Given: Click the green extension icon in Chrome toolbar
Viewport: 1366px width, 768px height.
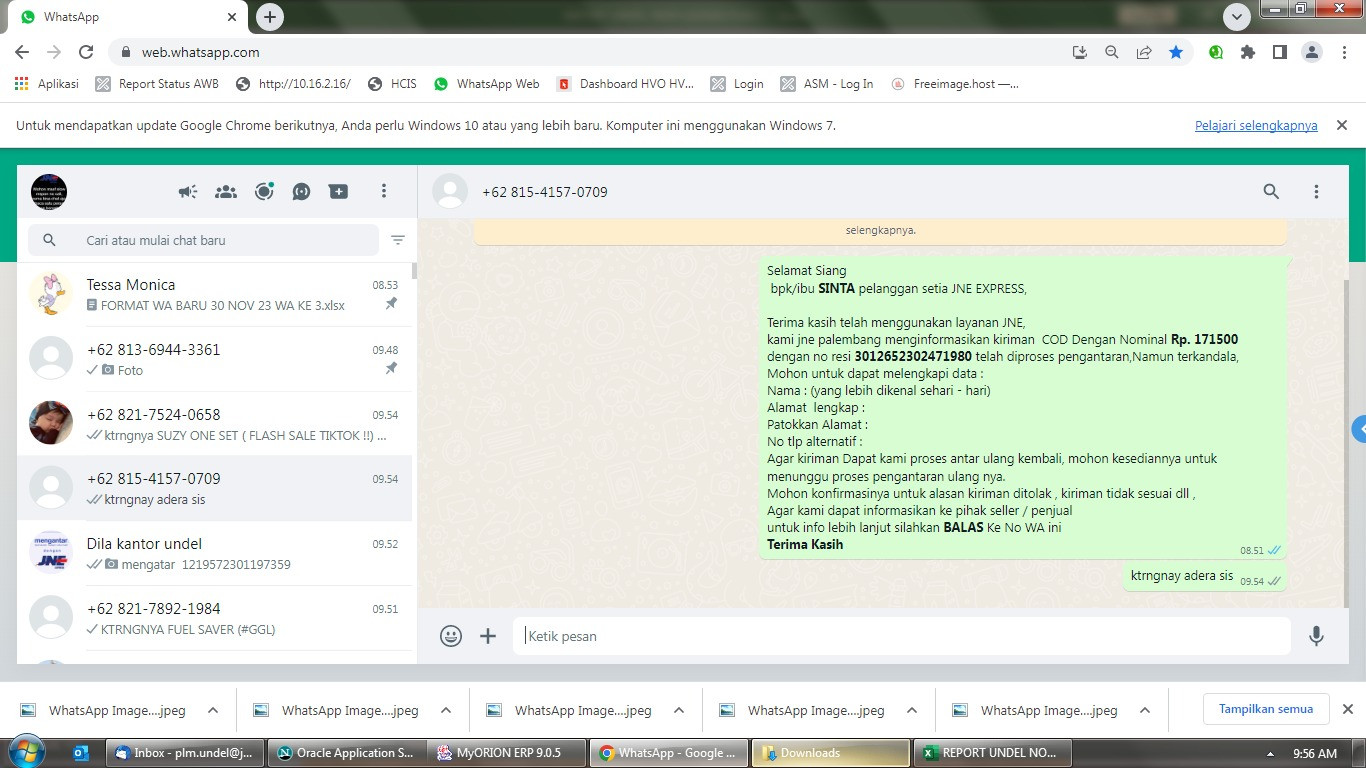Looking at the screenshot, I should pos(1216,52).
